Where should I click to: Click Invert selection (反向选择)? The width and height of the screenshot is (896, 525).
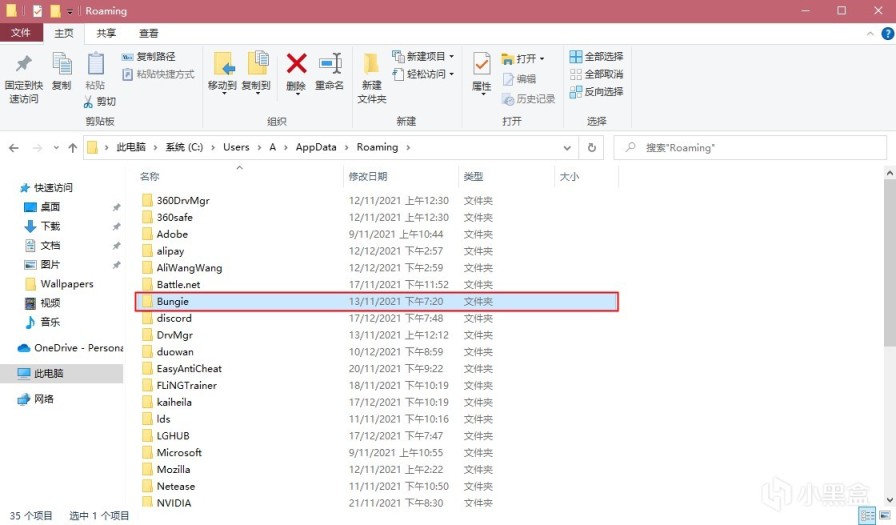tap(597, 91)
